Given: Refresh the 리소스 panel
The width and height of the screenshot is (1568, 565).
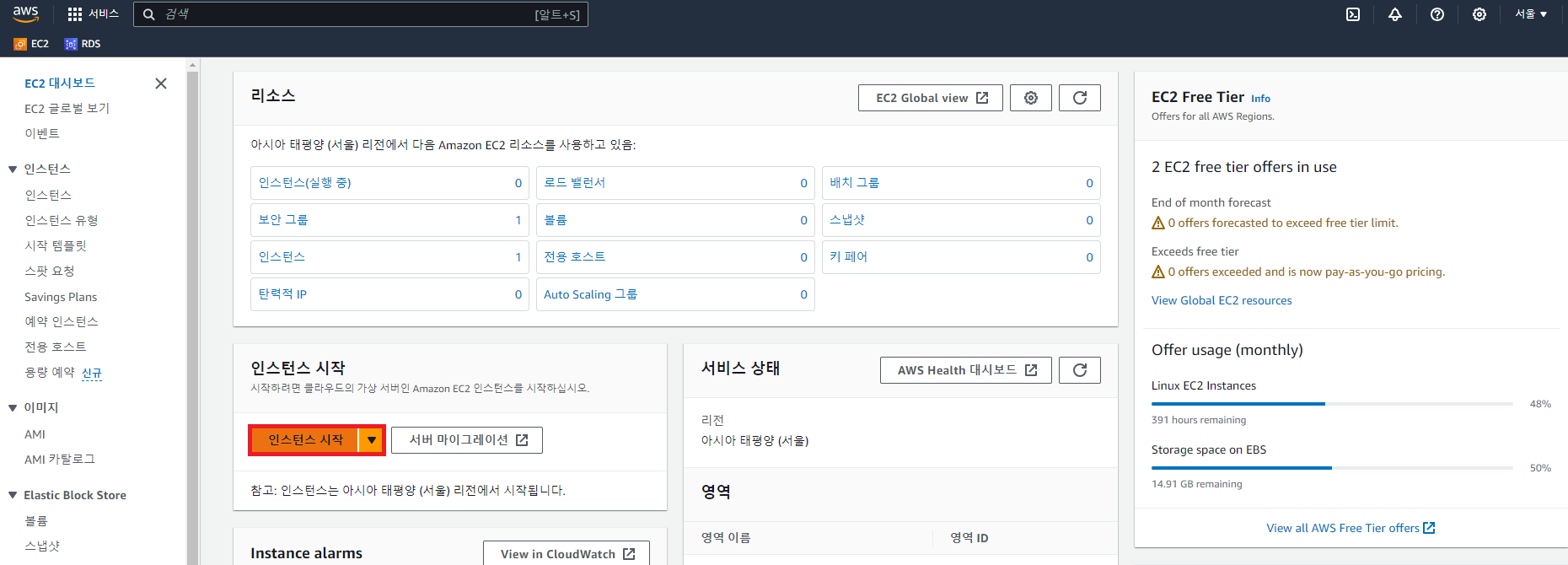Looking at the screenshot, I should pos(1080,98).
